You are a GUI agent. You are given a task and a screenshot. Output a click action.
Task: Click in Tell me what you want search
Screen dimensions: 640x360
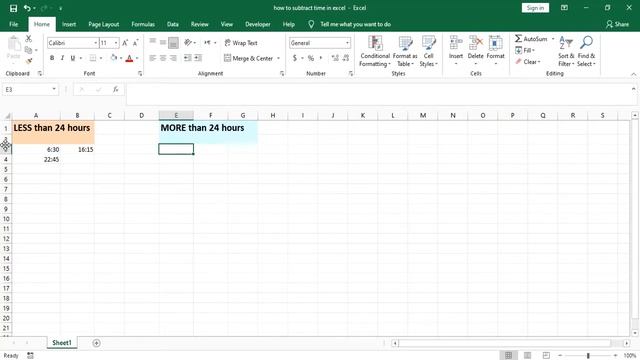pyautogui.click(x=355, y=24)
